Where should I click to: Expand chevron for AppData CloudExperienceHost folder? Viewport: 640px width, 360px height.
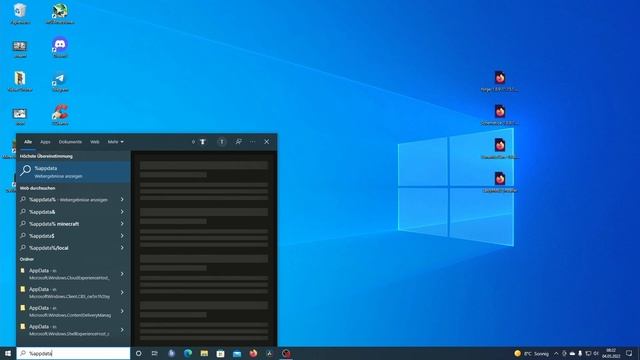tap(122, 274)
